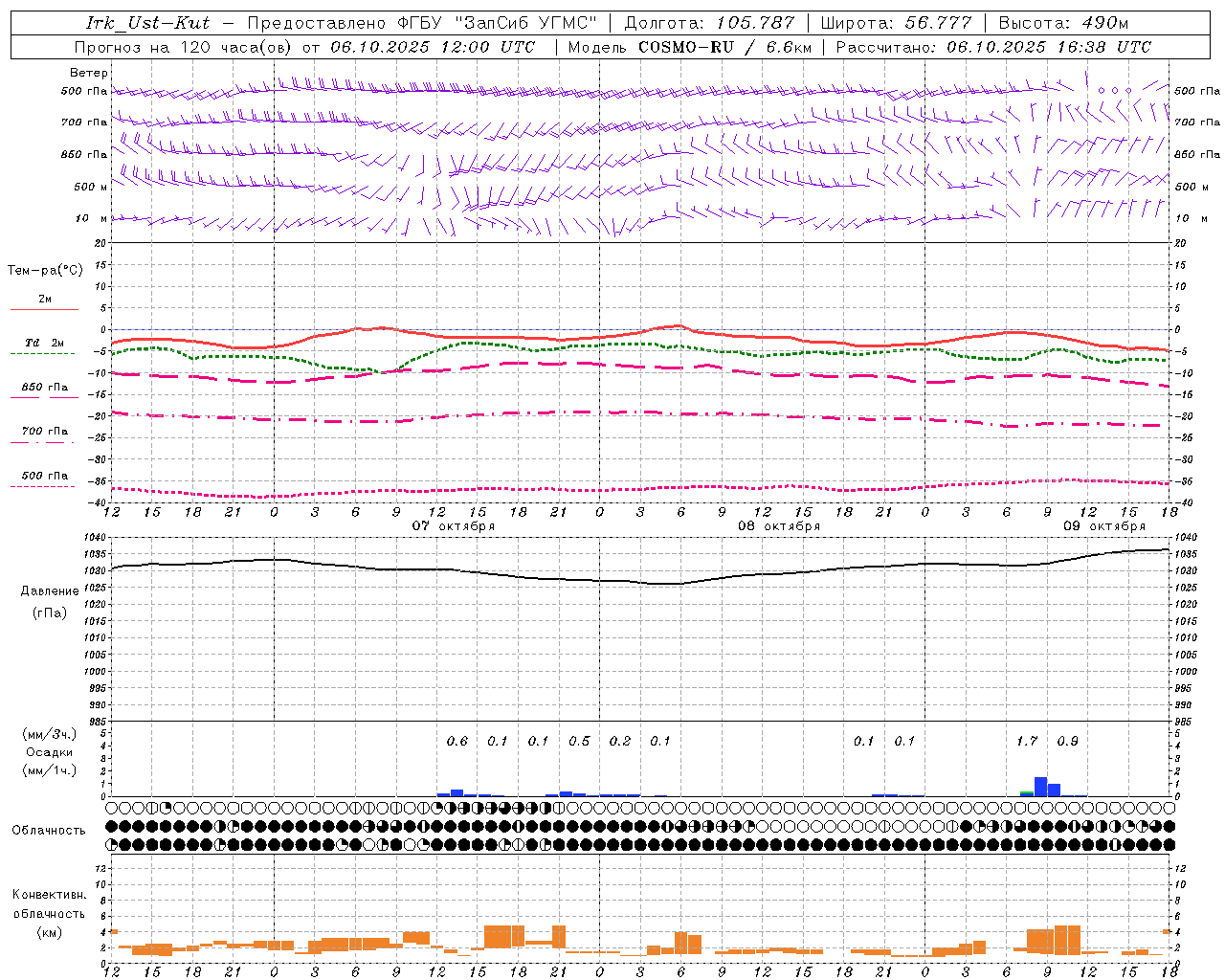Click the Td 2м legend entry
Screen dimensions: 1225x980
coord(45,343)
